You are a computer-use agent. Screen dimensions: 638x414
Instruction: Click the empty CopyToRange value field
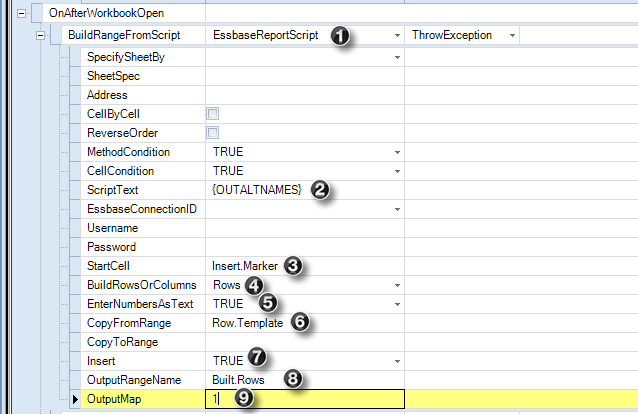305,342
